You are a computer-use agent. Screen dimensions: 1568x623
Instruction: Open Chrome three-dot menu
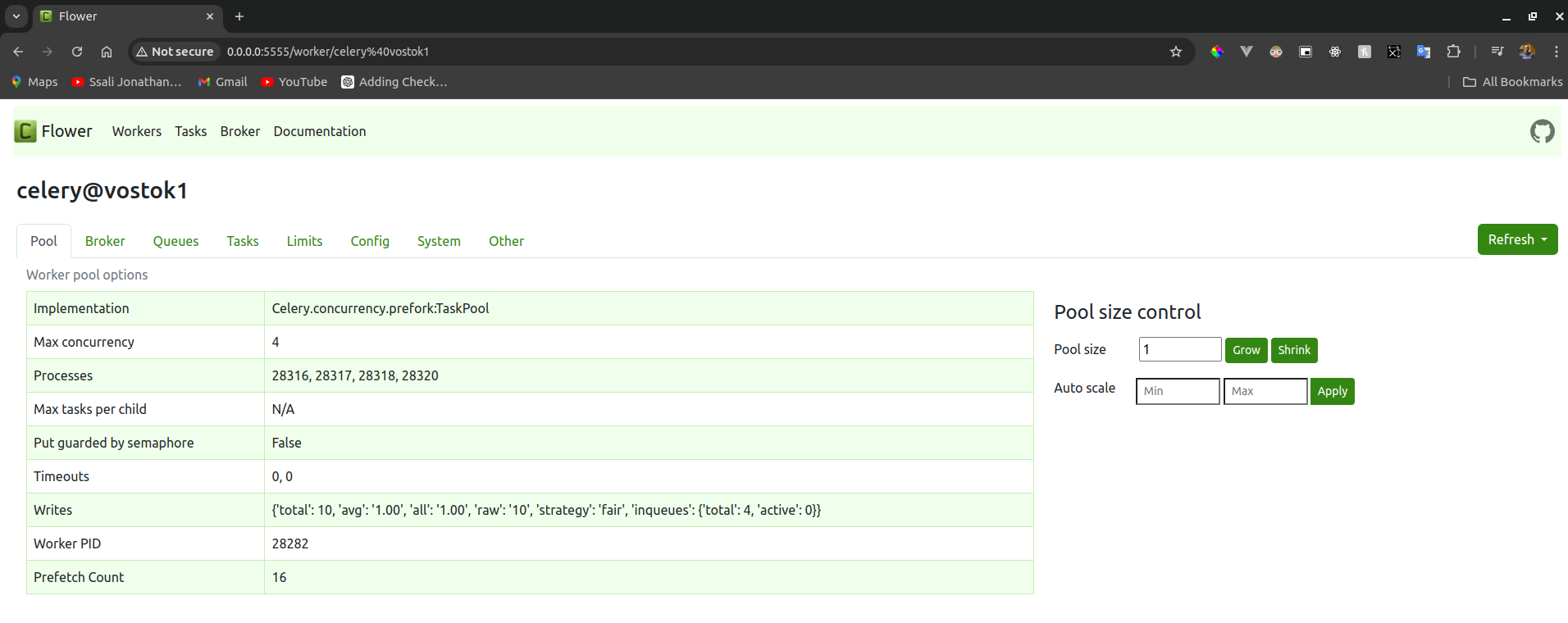click(x=1556, y=52)
